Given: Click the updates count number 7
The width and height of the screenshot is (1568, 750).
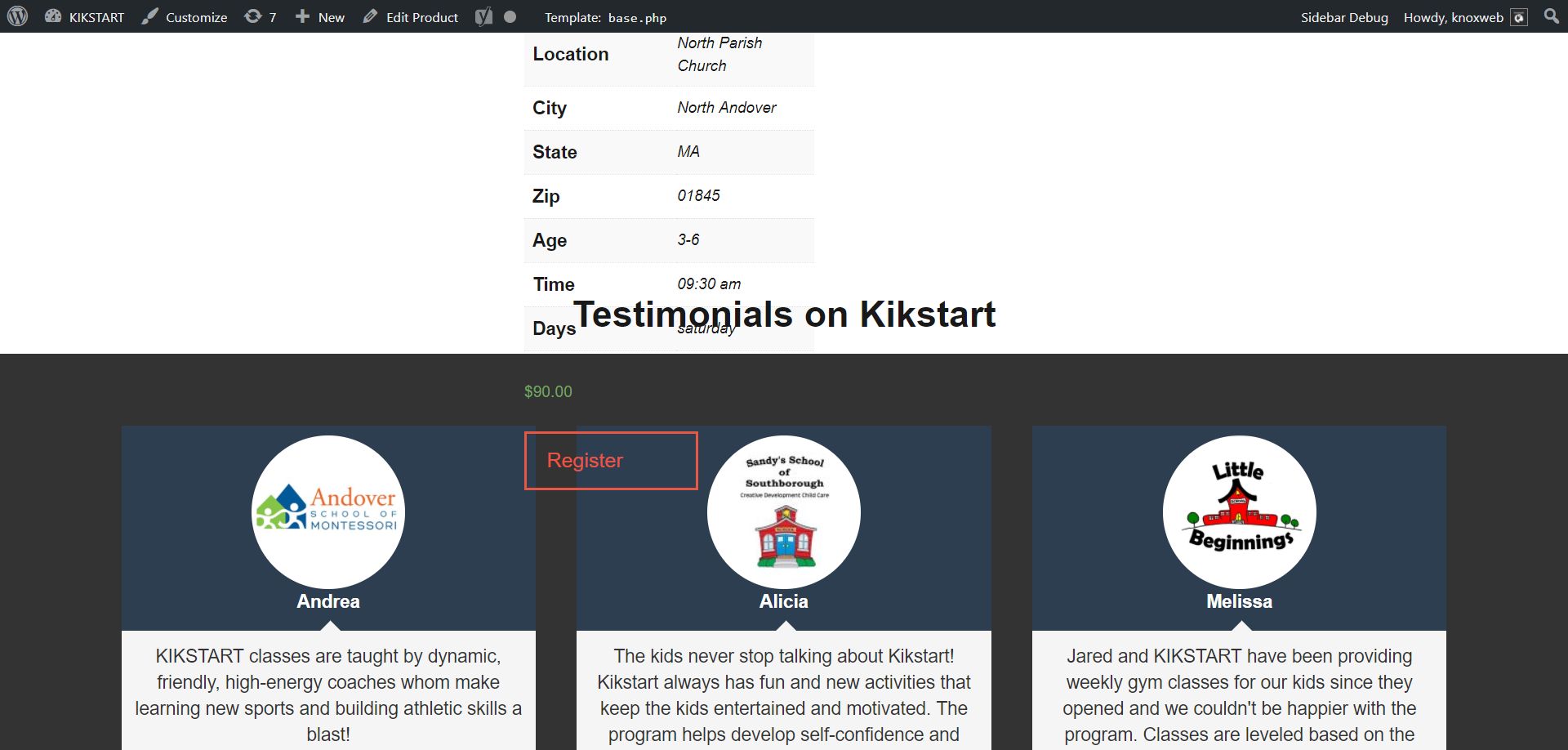Looking at the screenshot, I should [273, 17].
